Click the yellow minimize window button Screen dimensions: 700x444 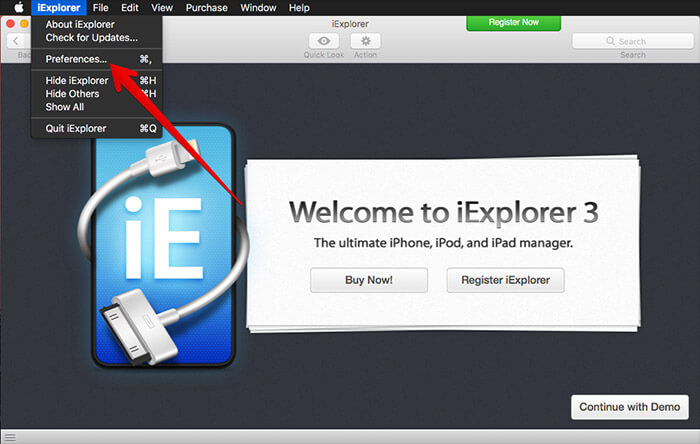[x=25, y=24]
